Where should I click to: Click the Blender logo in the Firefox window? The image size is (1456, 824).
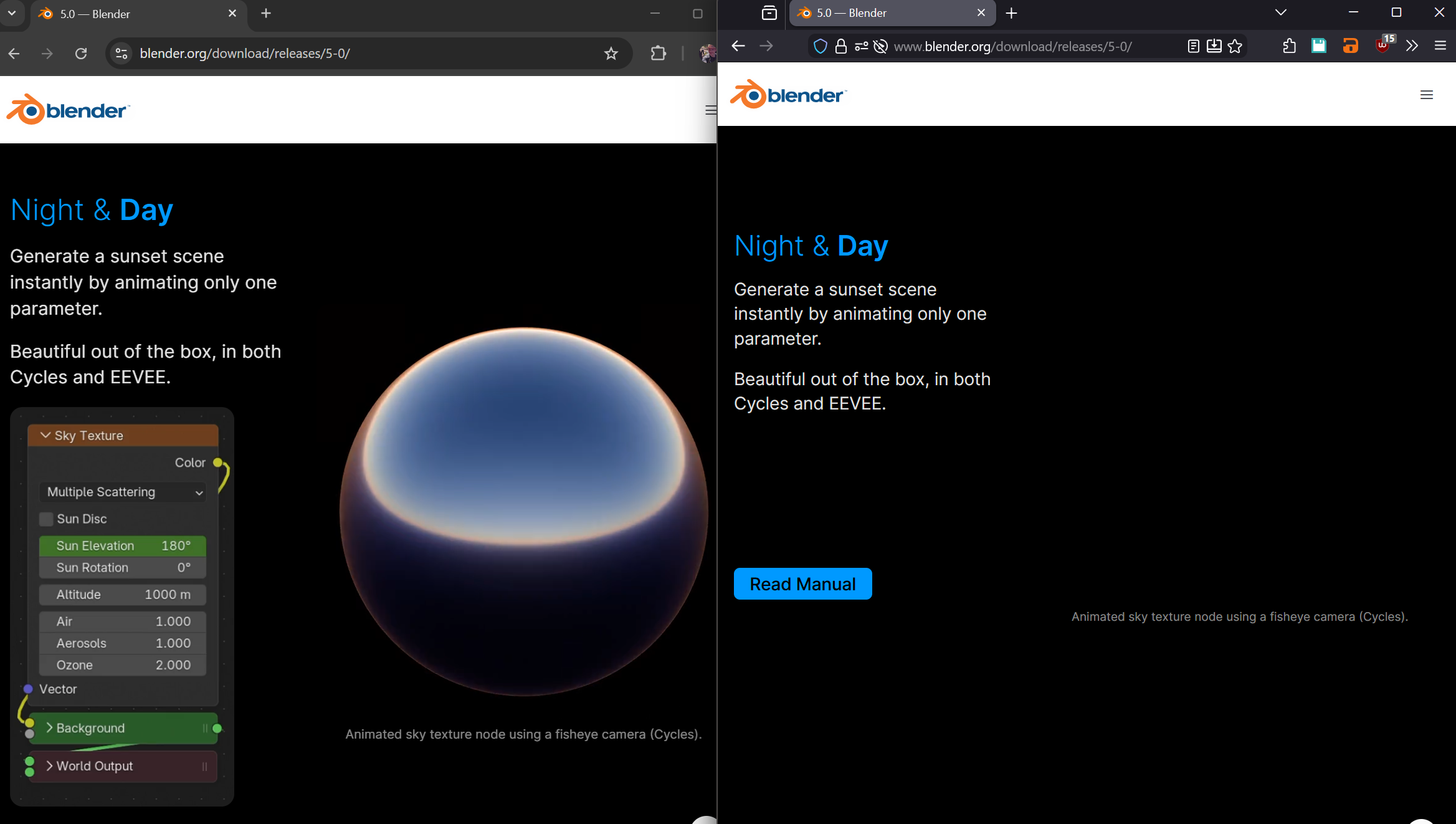pos(788,95)
